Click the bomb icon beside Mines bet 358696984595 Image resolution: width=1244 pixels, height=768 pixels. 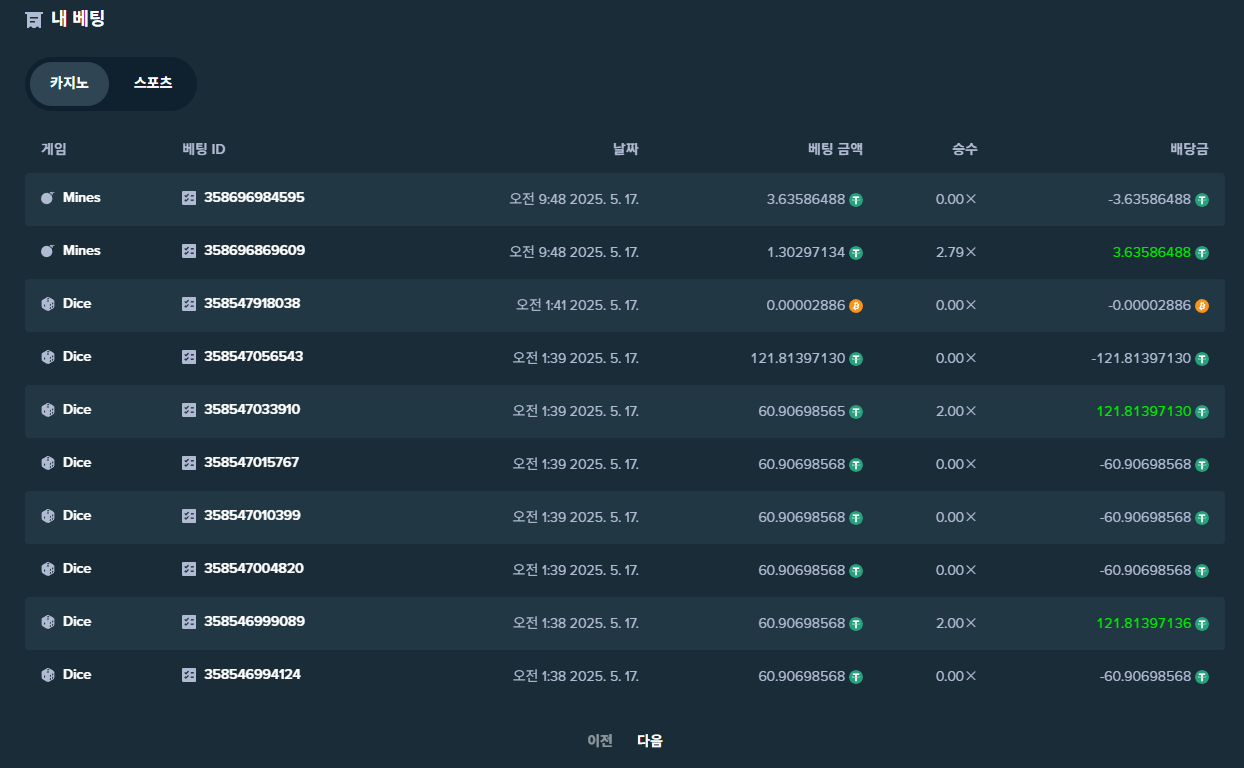[48, 198]
